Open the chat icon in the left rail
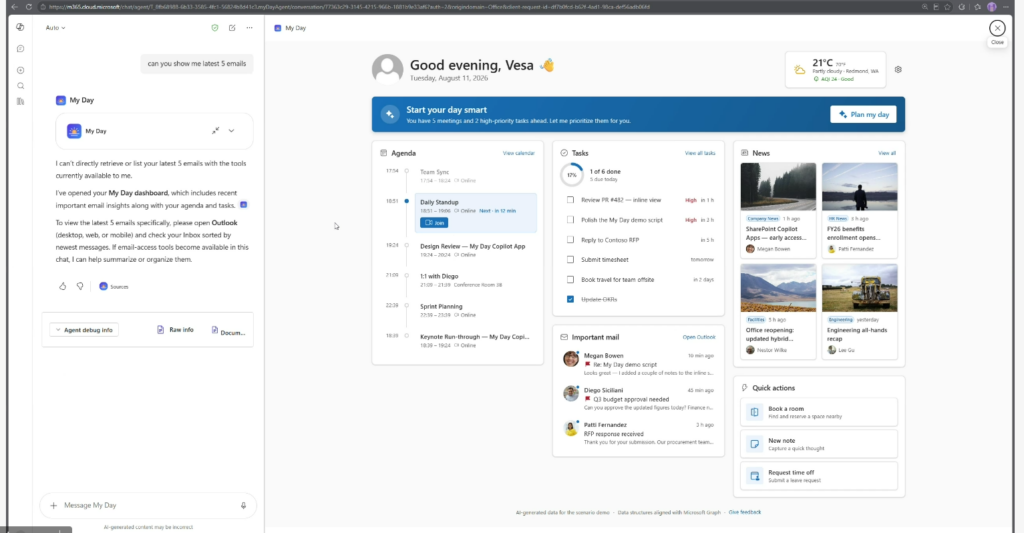The width and height of the screenshot is (1024, 533). [20, 49]
